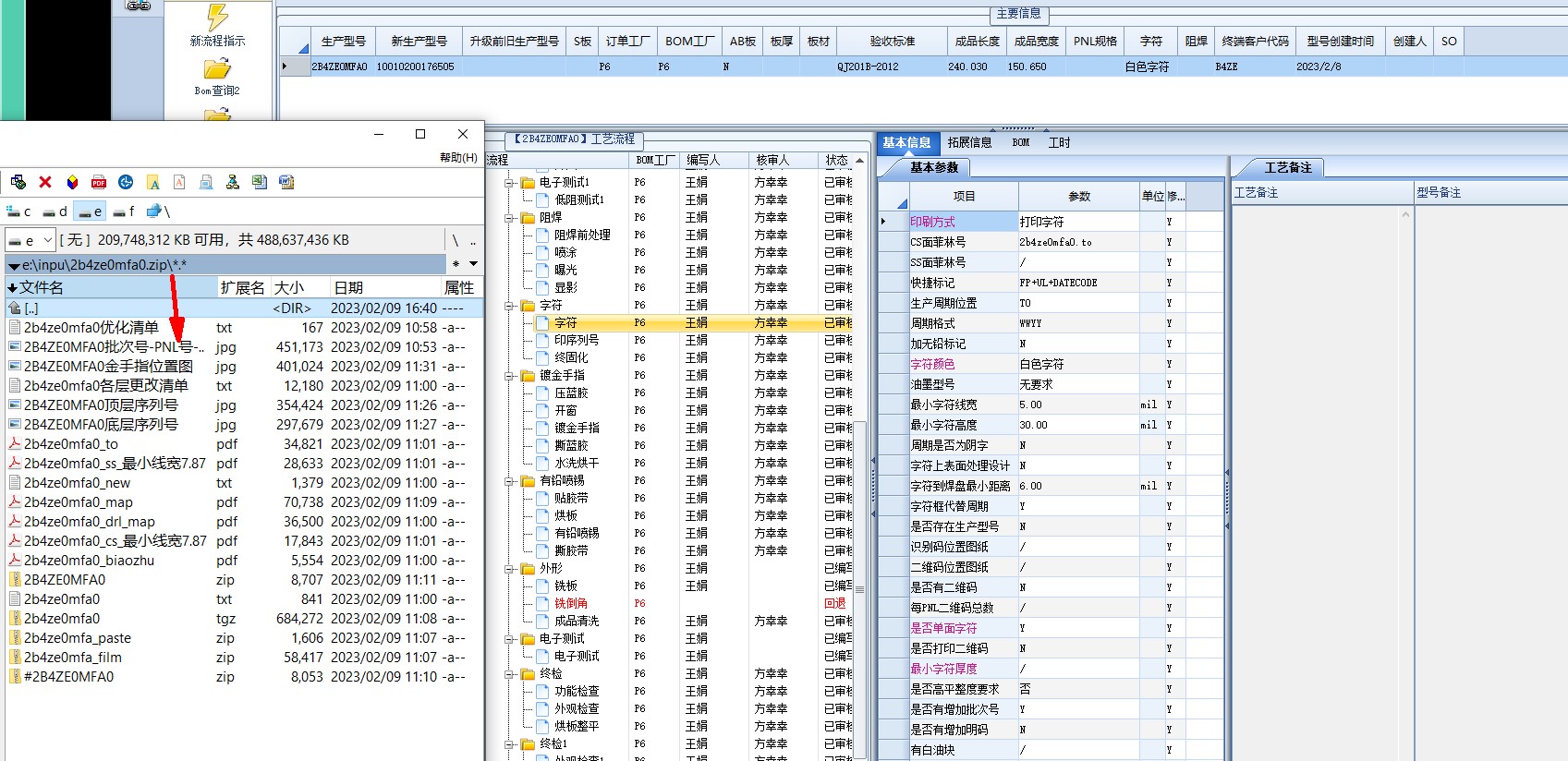Select the 外观检查 process step

(577, 708)
